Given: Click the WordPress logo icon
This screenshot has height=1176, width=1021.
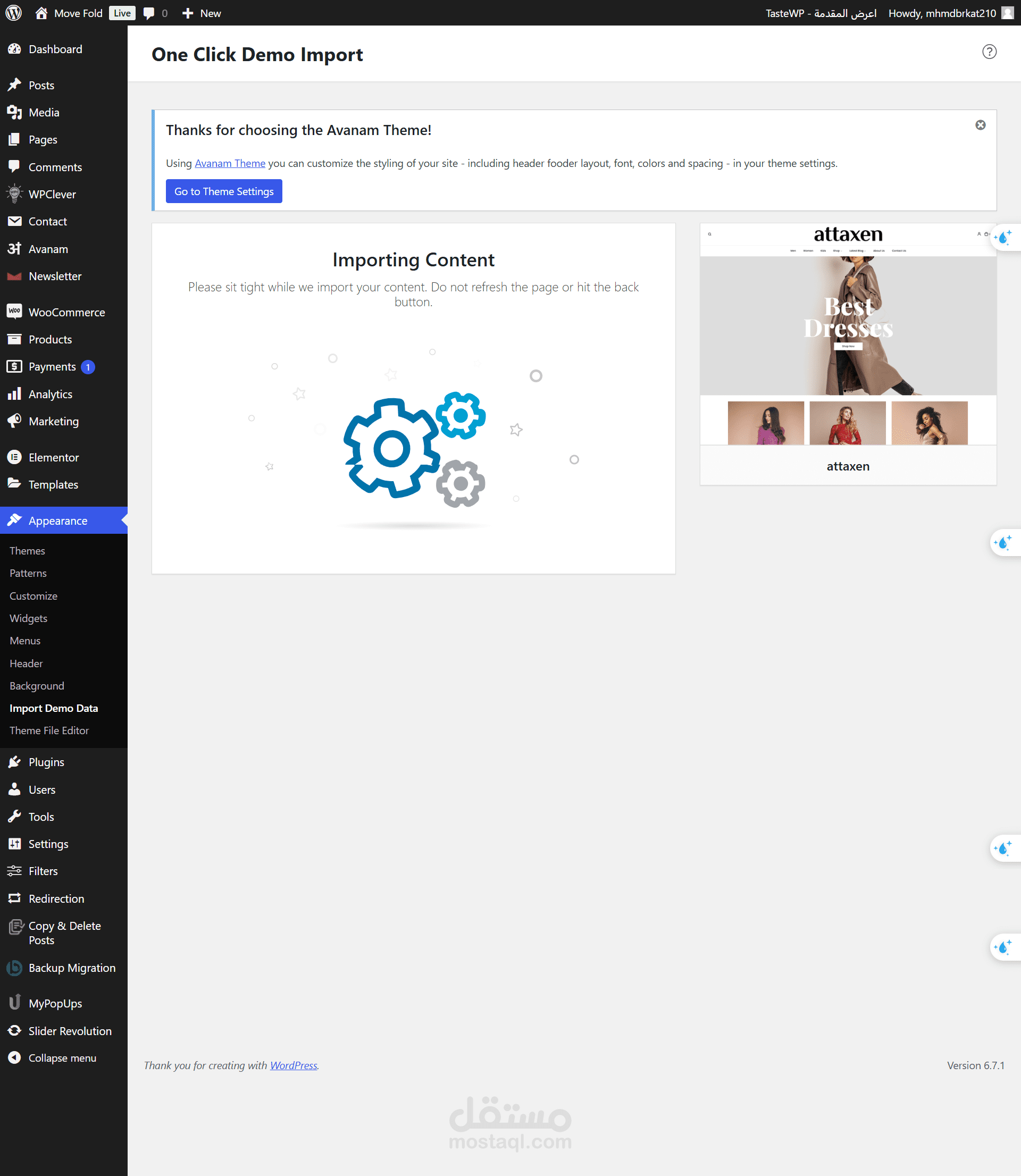Looking at the screenshot, I should click(14, 13).
